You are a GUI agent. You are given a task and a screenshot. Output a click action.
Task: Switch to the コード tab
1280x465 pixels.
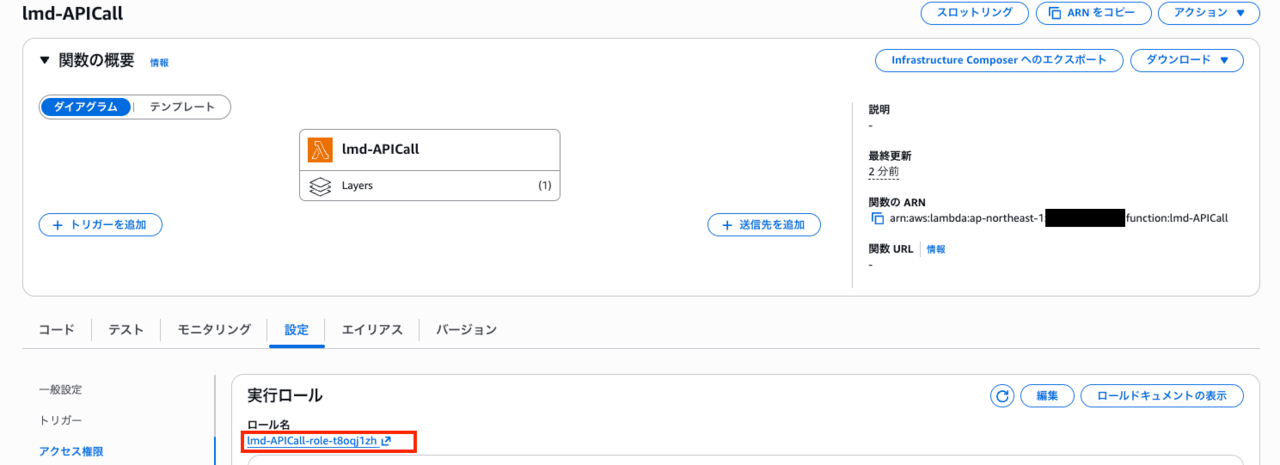(x=56, y=329)
